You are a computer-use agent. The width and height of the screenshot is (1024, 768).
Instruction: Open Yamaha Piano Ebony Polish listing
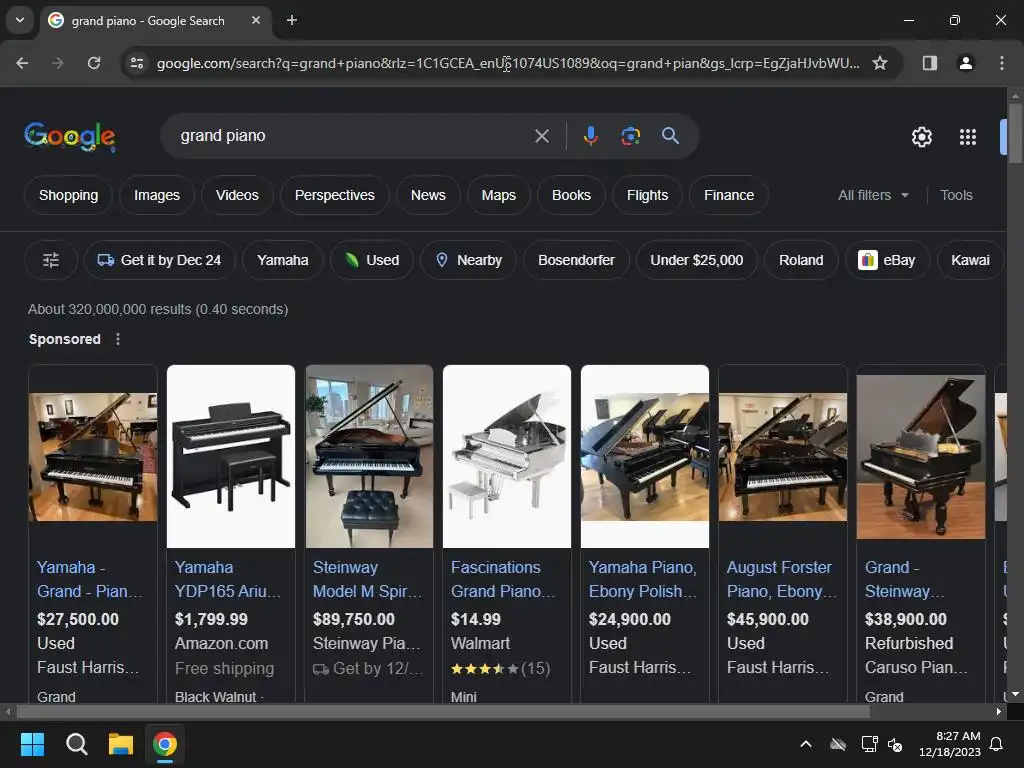643,579
